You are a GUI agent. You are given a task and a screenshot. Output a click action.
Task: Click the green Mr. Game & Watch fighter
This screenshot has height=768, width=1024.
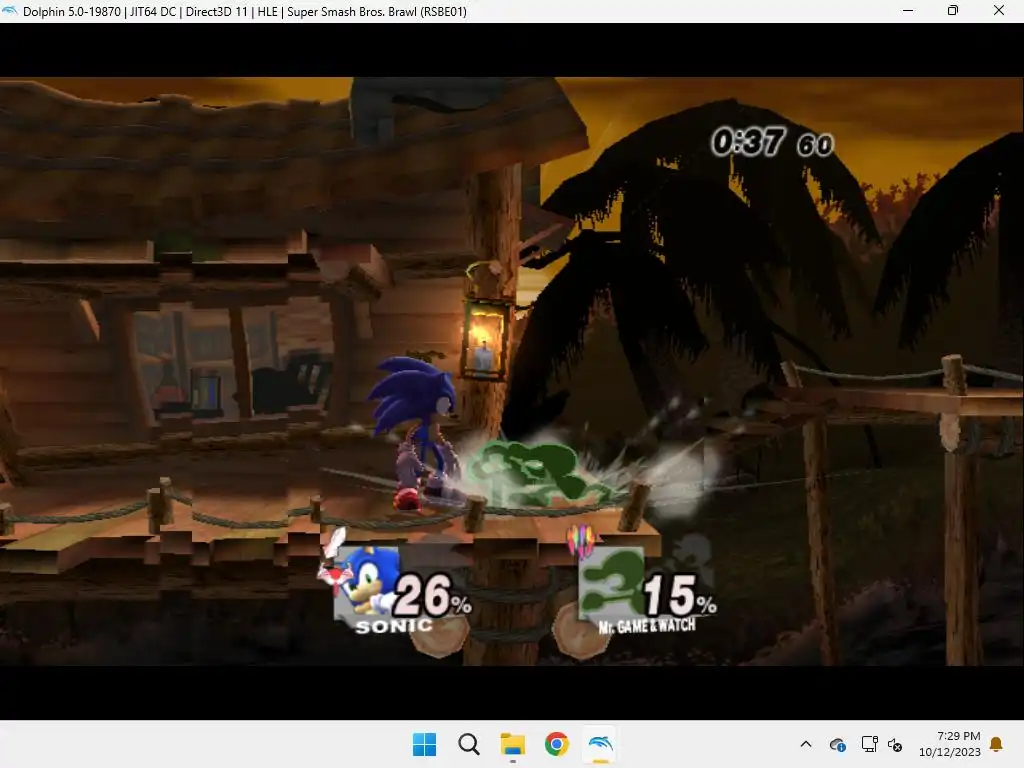click(538, 474)
